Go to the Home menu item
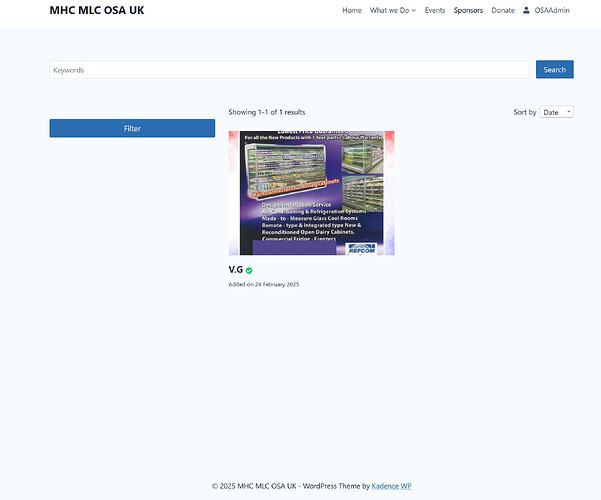 [351, 10]
